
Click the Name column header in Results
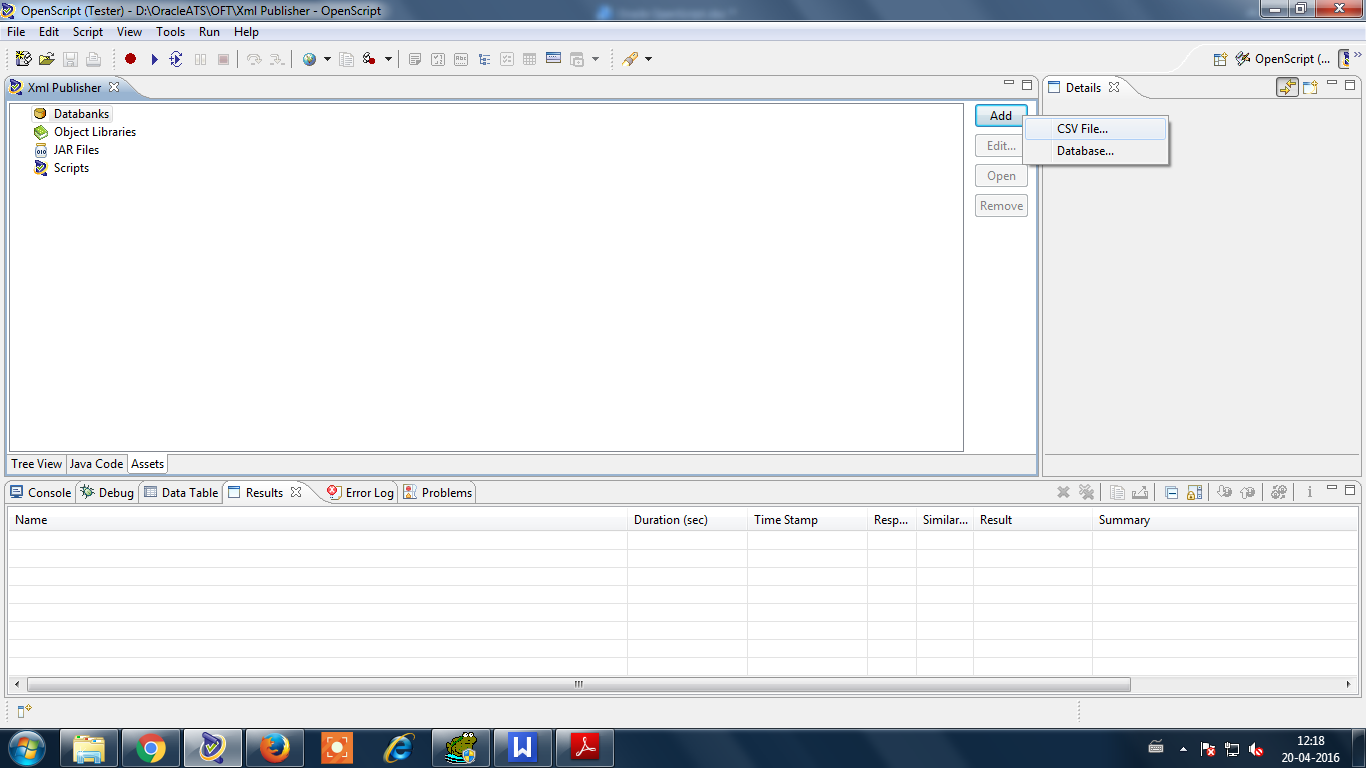click(x=318, y=520)
